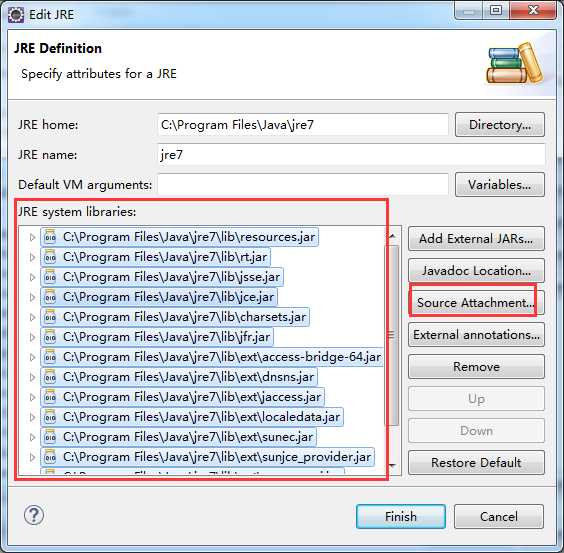The image size is (564, 553).
Task: Select the lib\charsets.jar path text
Action: [x=185, y=317]
